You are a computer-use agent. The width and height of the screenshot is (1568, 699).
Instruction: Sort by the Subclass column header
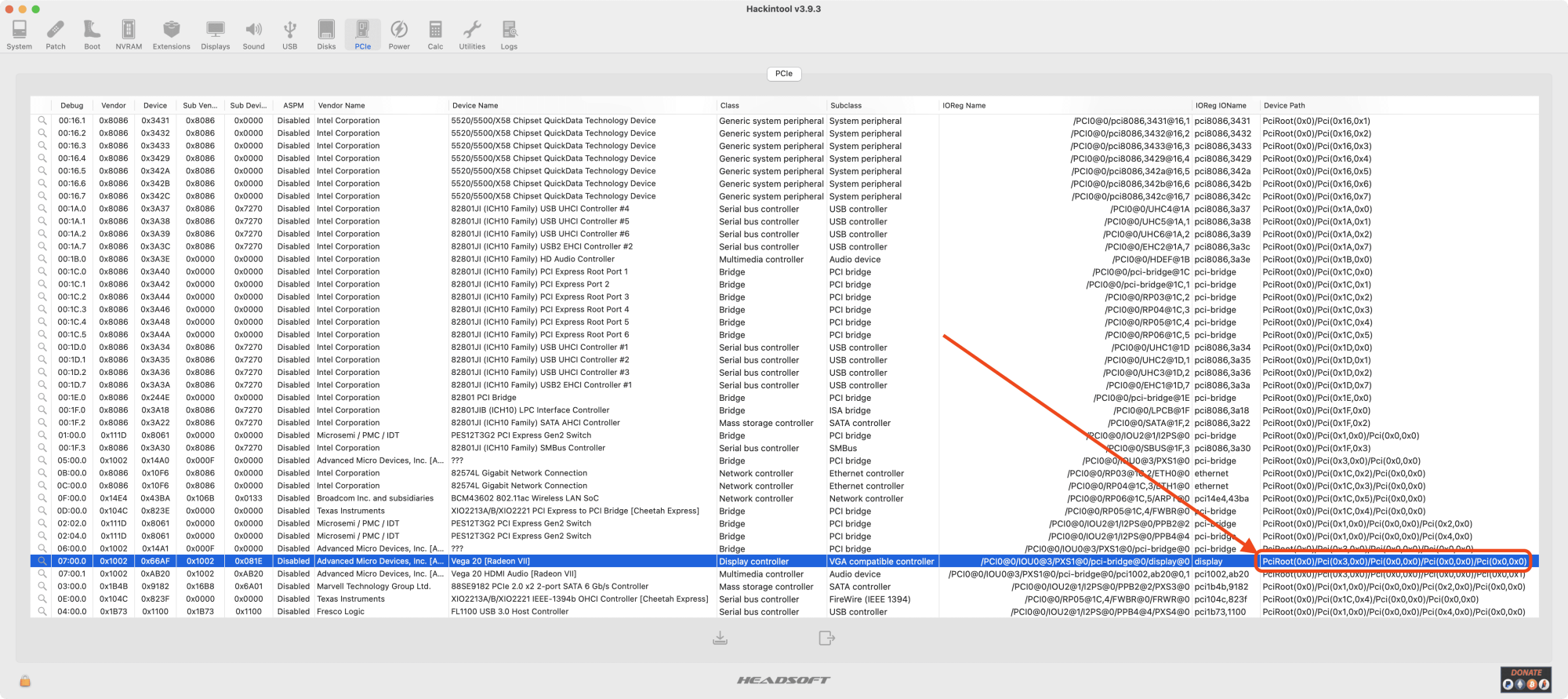tap(882, 105)
